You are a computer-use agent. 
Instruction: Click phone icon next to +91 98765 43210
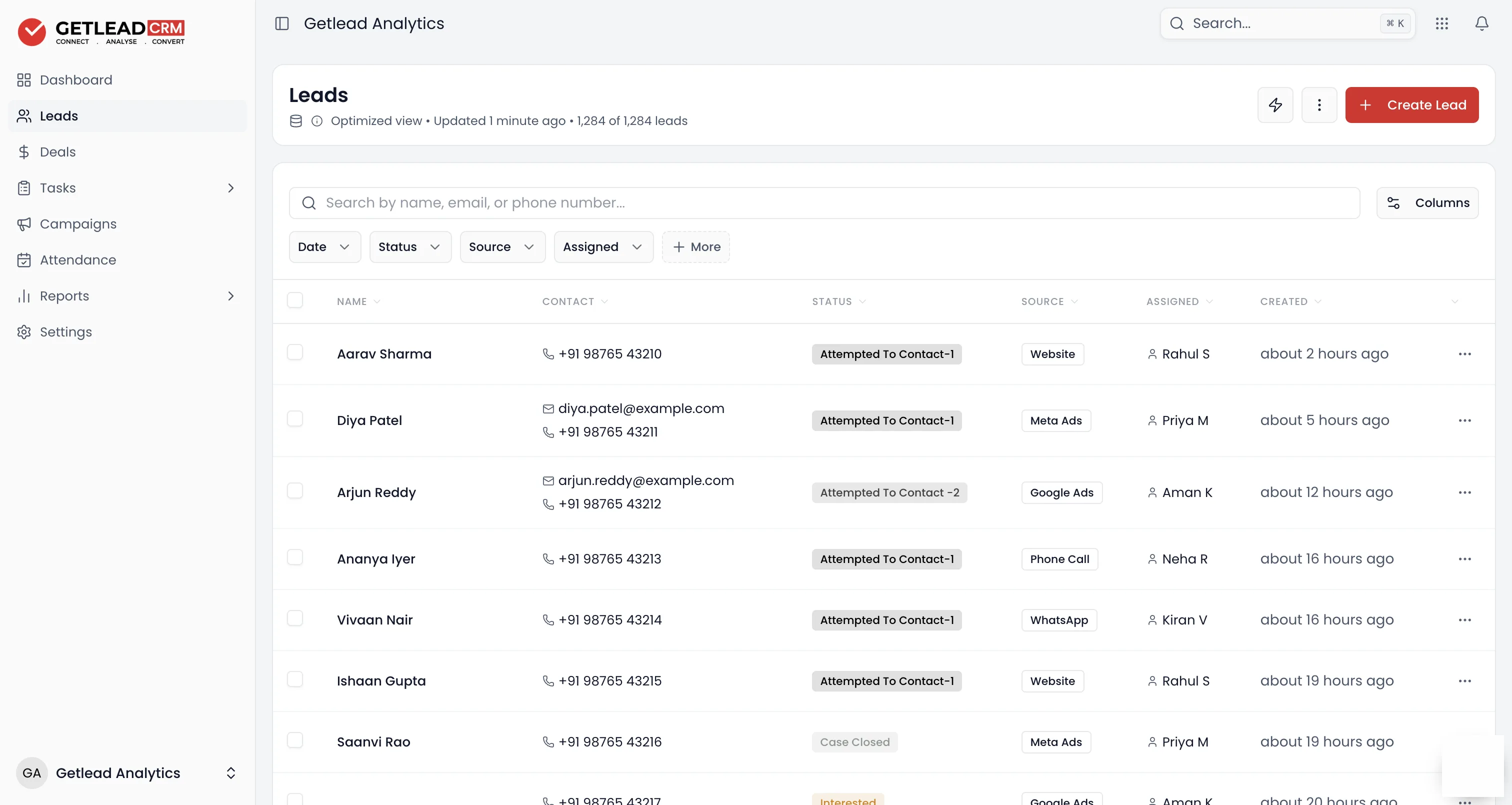pos(548,354)
